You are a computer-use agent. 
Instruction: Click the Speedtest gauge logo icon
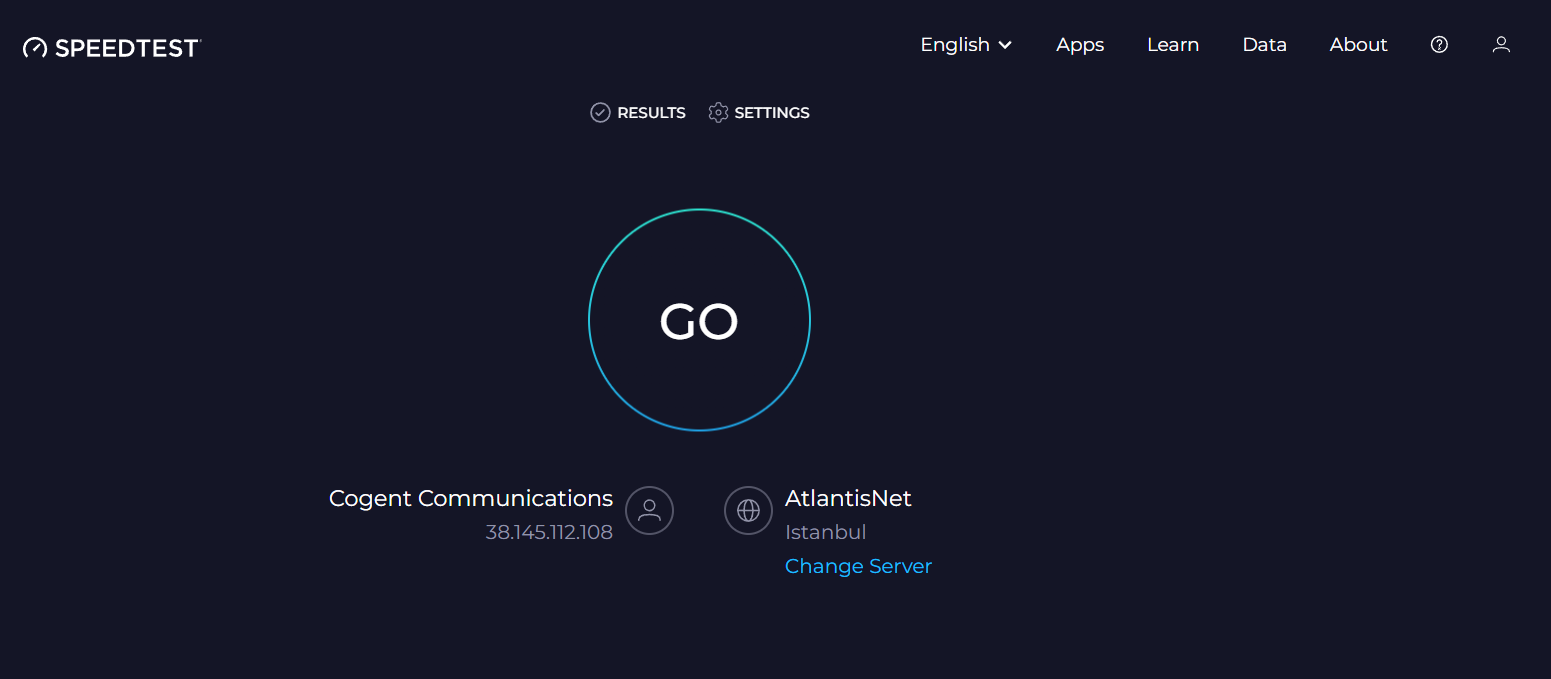(x=35, y=47)
